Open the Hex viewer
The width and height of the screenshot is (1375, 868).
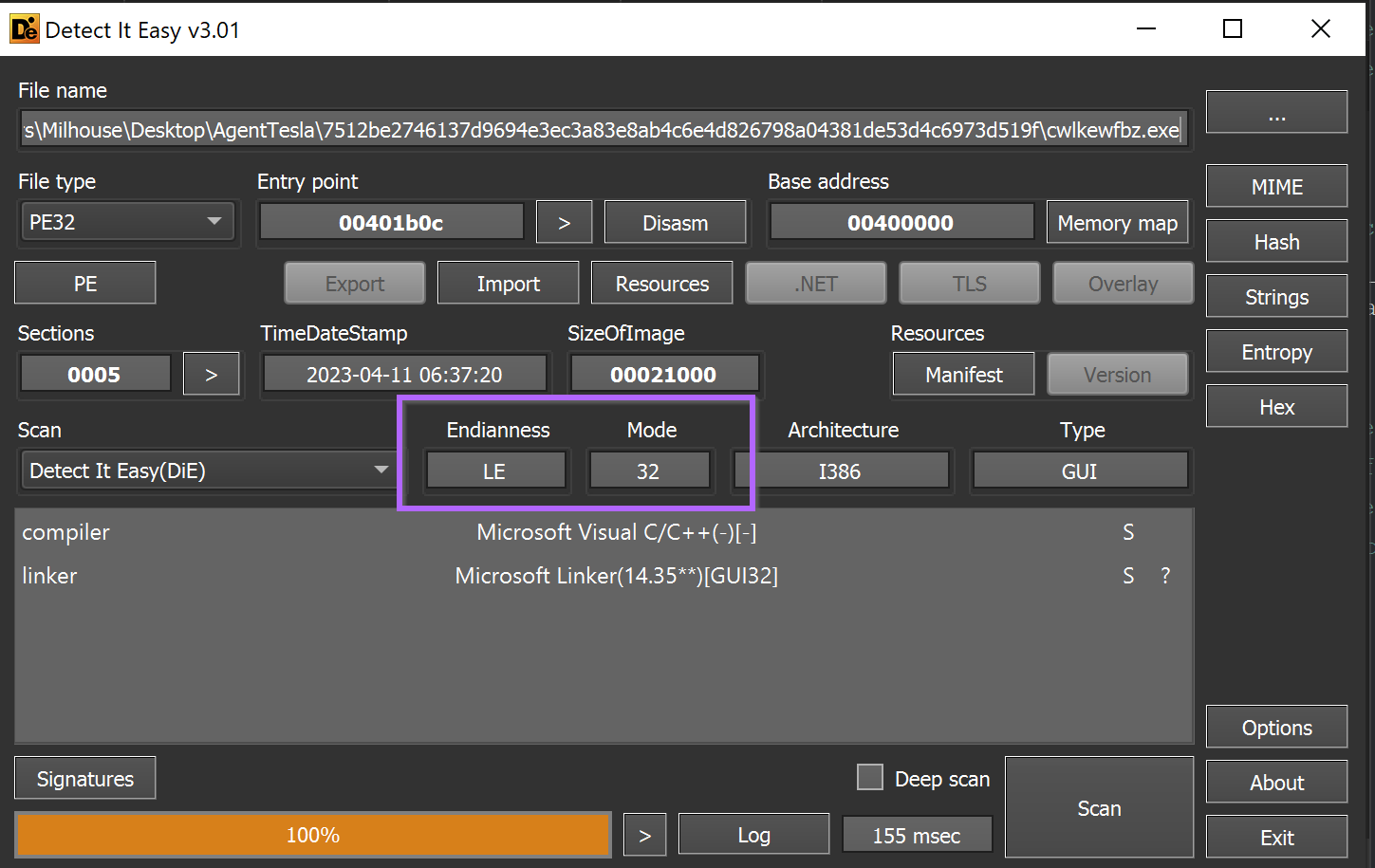tap(1276, 406)
